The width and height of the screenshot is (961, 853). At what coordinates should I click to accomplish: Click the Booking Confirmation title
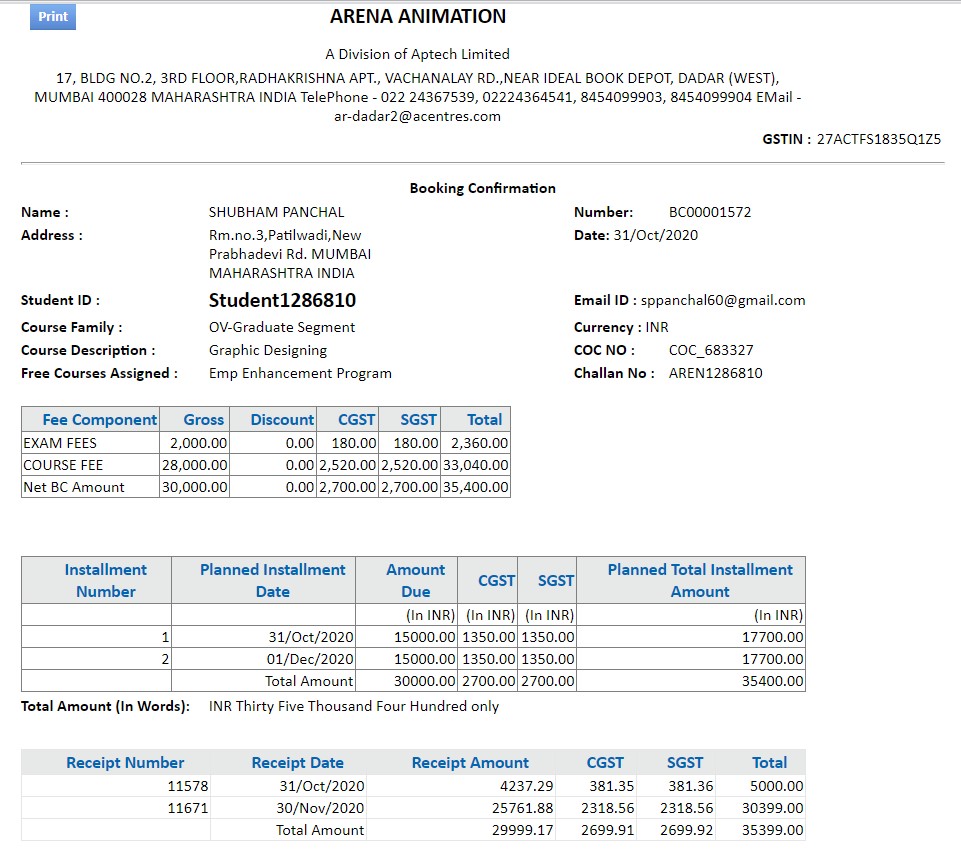click(x=482, y=188)
